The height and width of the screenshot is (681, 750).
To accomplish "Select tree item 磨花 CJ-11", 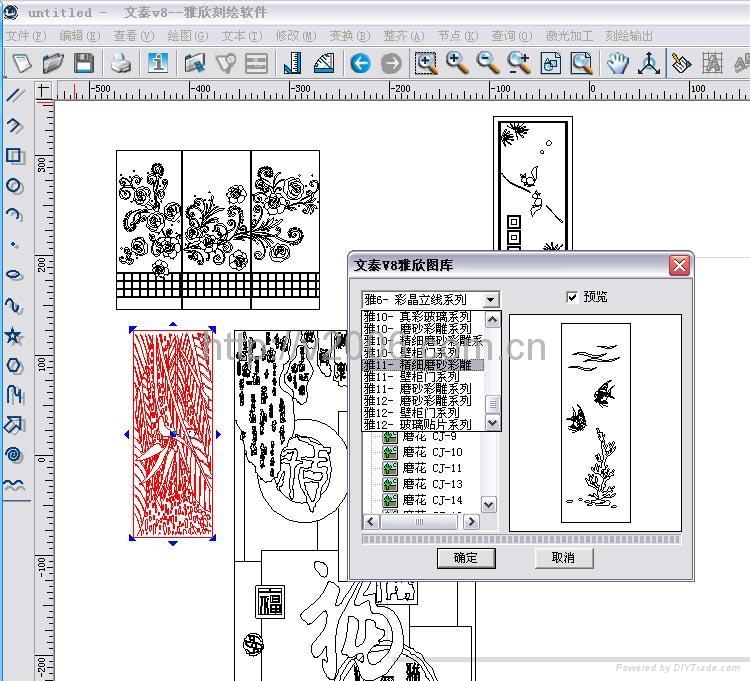I will pyautogui.click(x=432, y=468).
